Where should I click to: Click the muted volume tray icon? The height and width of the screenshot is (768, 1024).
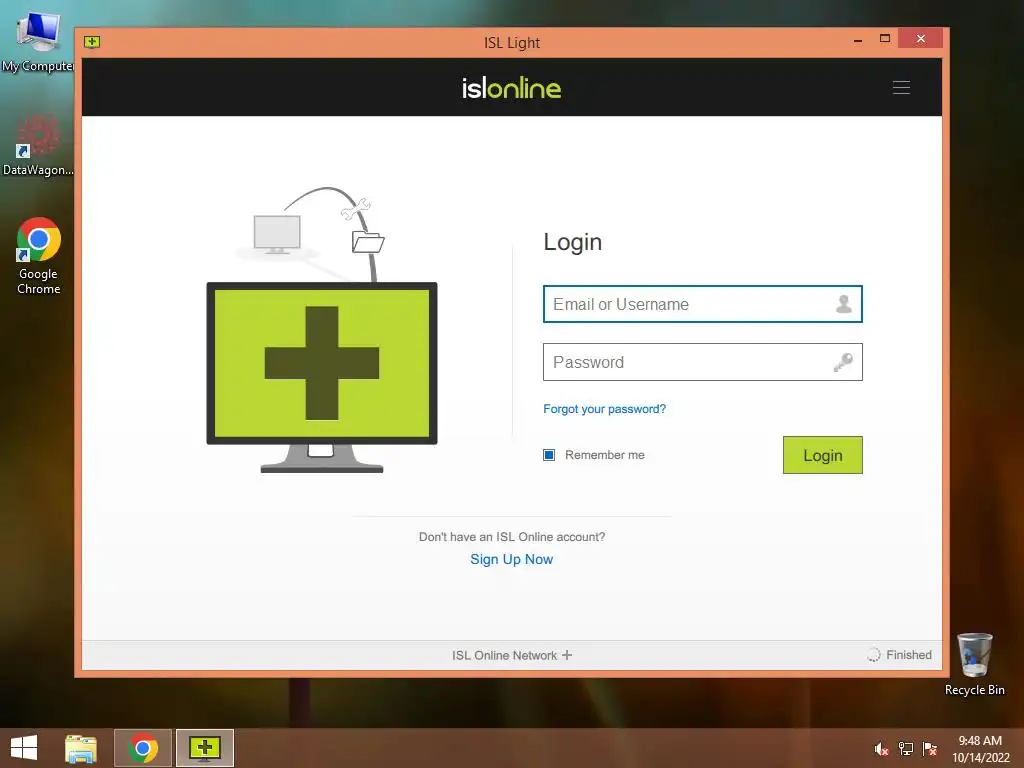tap(881, 748)
